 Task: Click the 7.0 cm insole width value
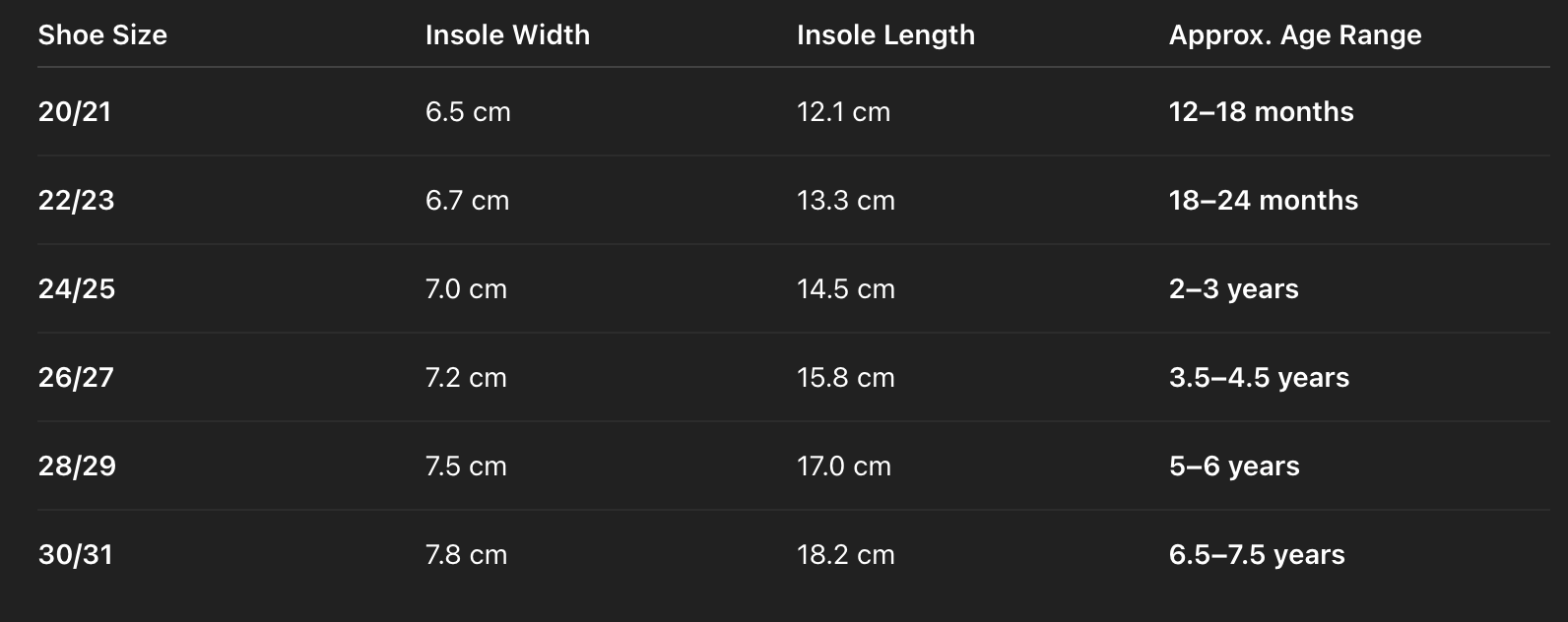tap(466, 289)
